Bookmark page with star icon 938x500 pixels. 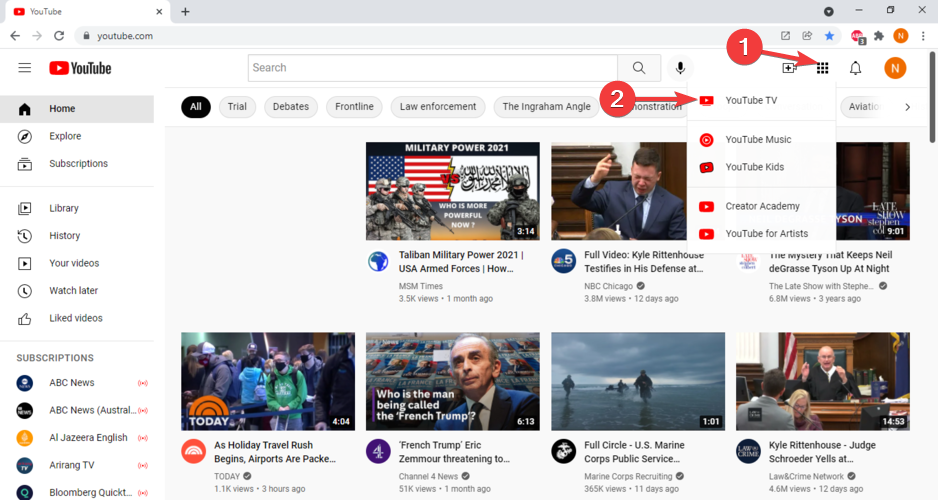click(829, 36)
